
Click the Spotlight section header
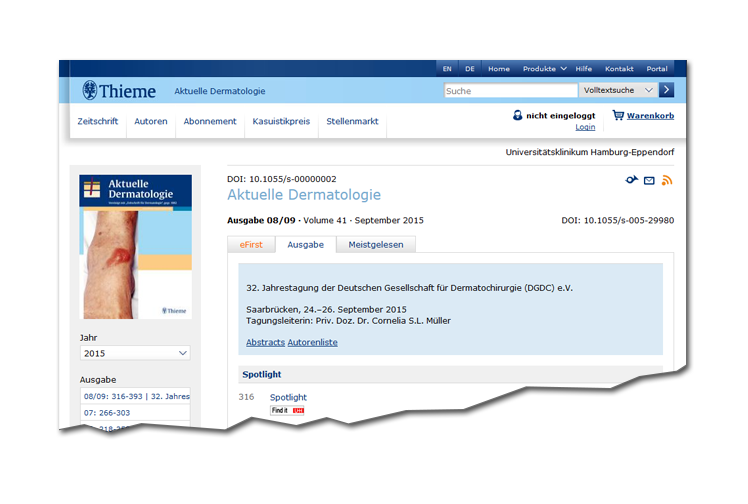click(450, 374)
